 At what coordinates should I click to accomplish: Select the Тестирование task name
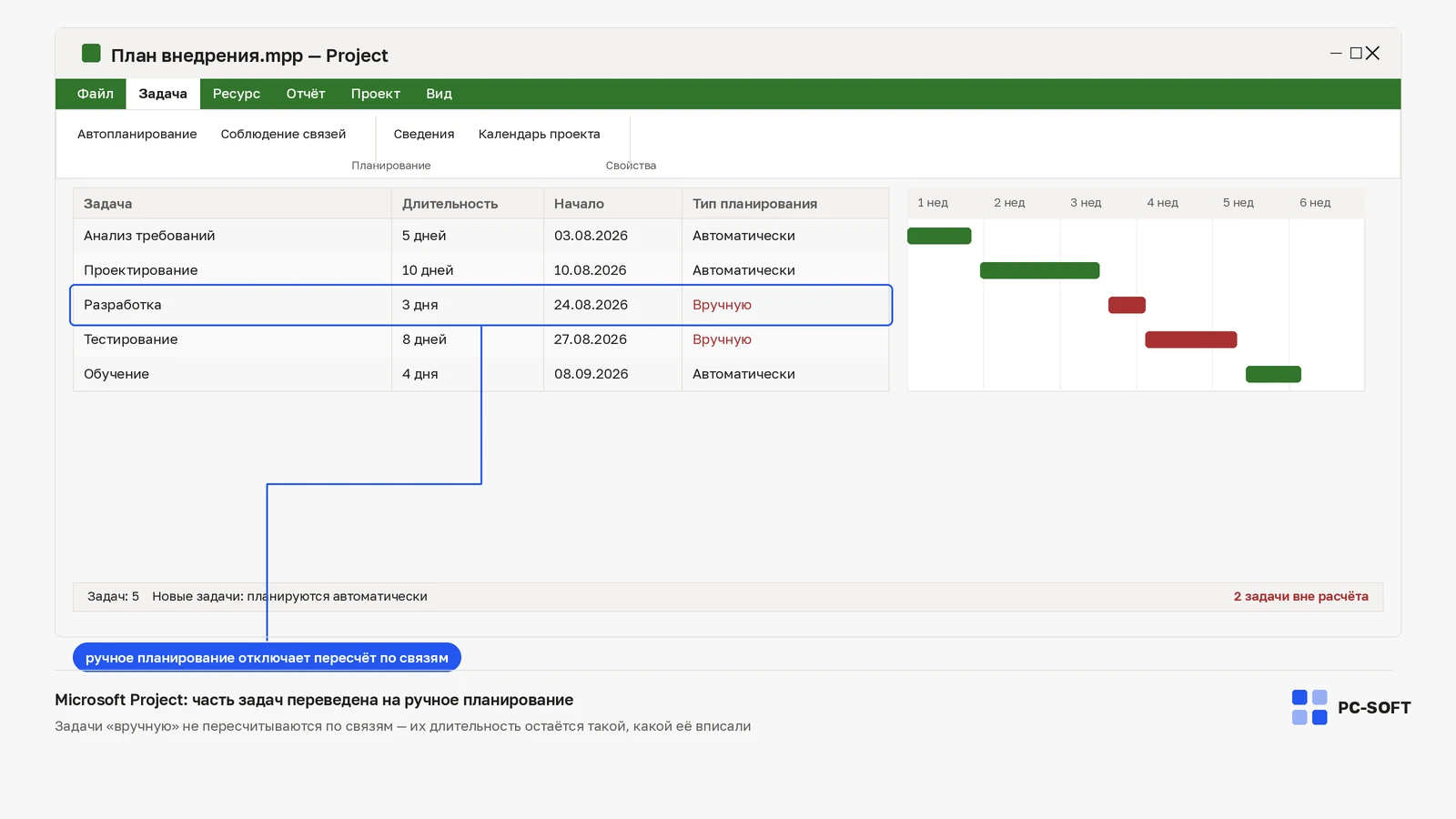click(131, 339)
